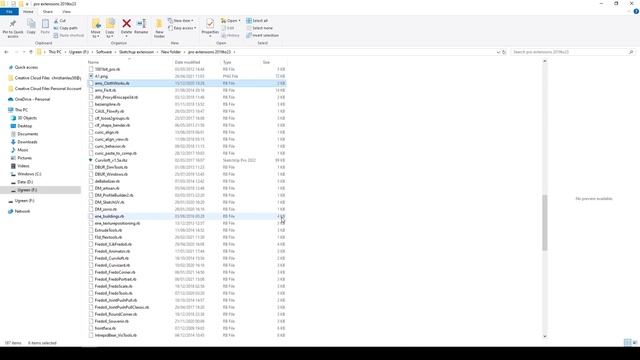The width and height of the screenshot is (640, 360).
Task: Select the file ExtrudeTools.rb
Action: pos(108,230)
